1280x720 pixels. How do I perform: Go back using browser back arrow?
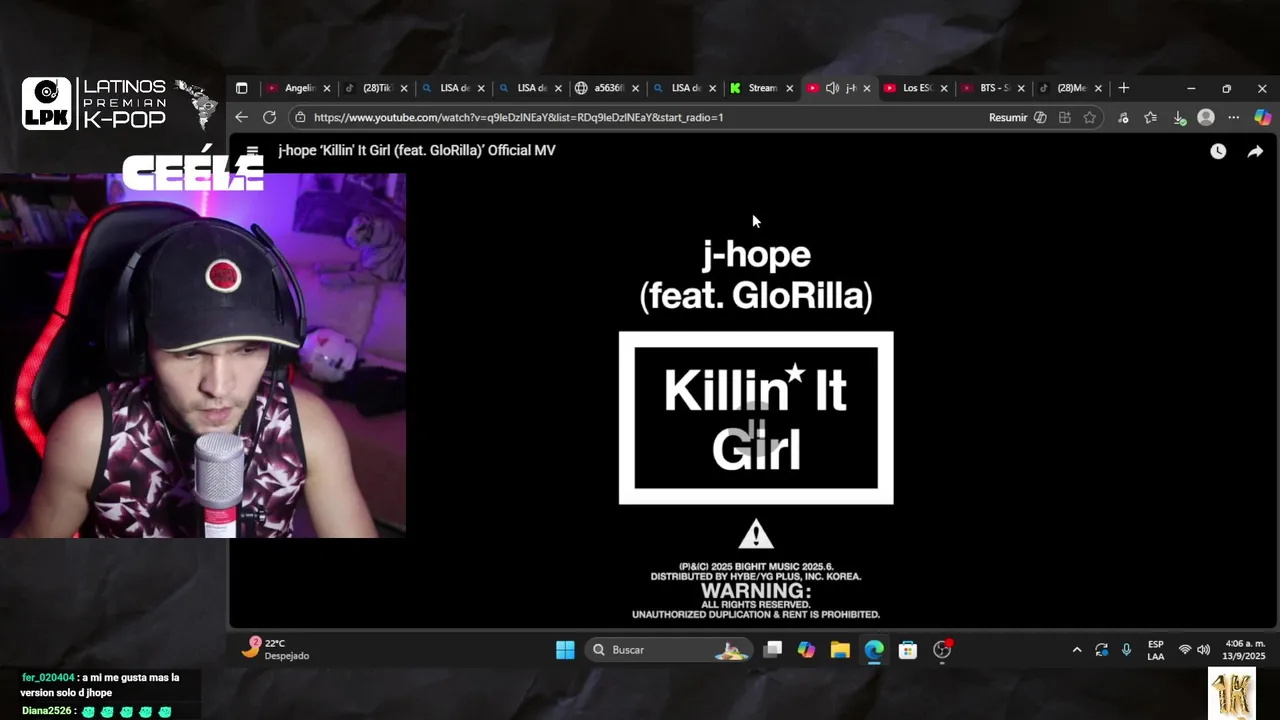point(241,117)
